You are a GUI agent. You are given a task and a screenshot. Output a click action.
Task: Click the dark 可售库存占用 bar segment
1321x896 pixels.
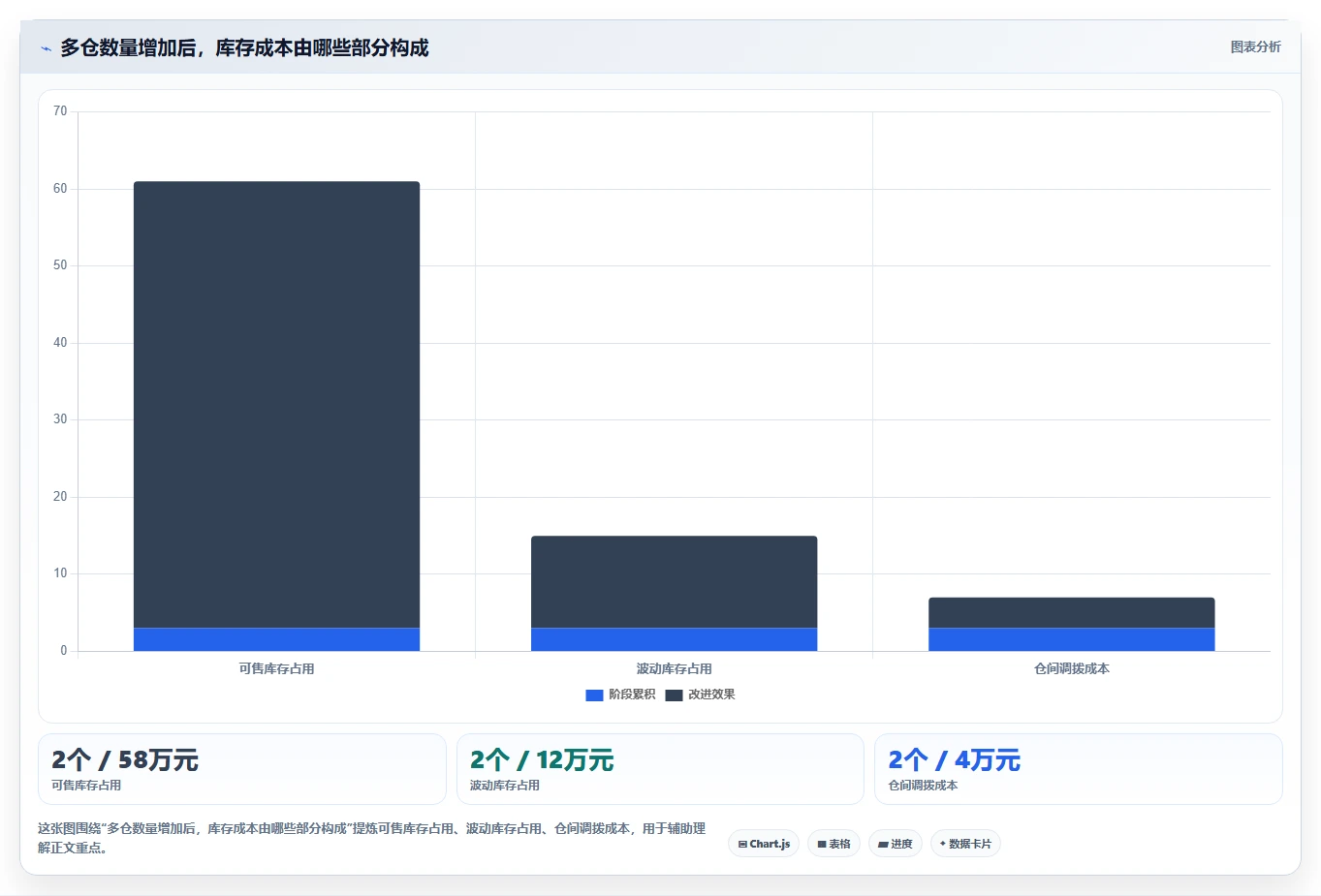pyautogui.click(x=276, y=404)
